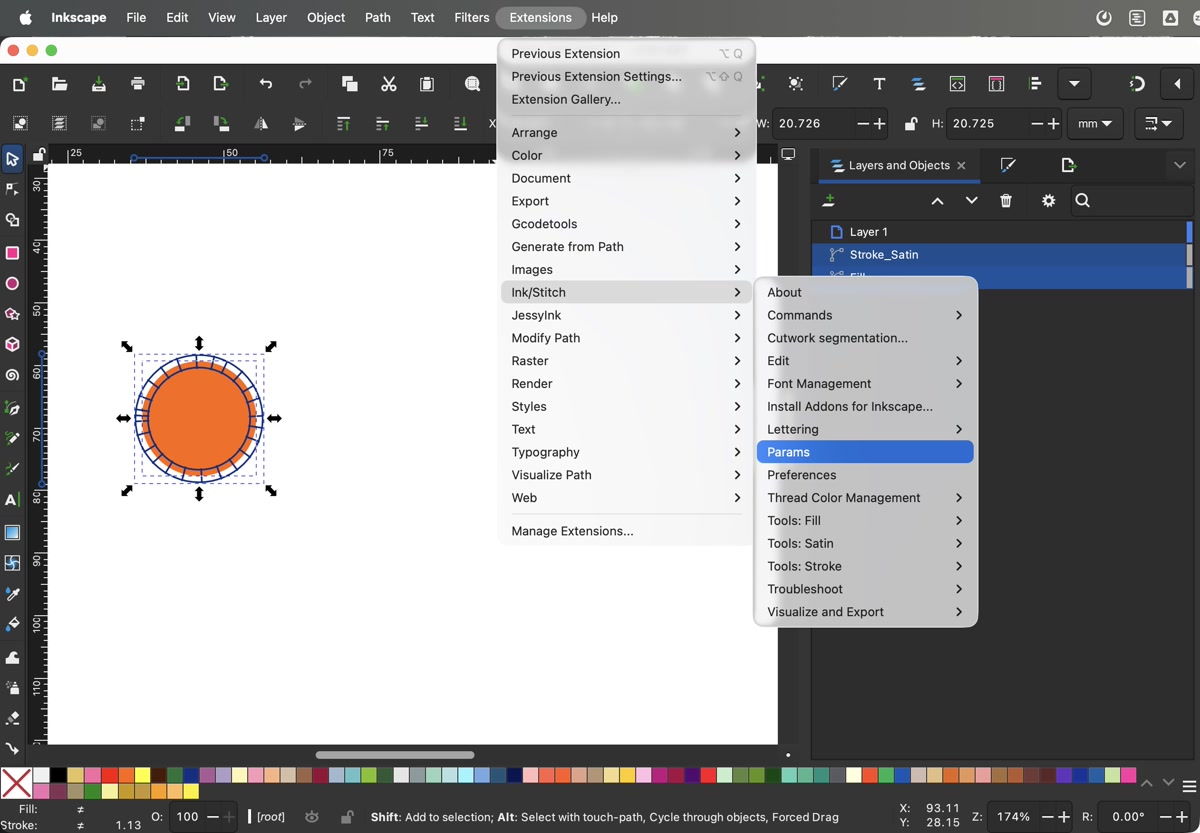
Task: Select the Troubleshoot menu entry
Action: click(x=865, y=589)
